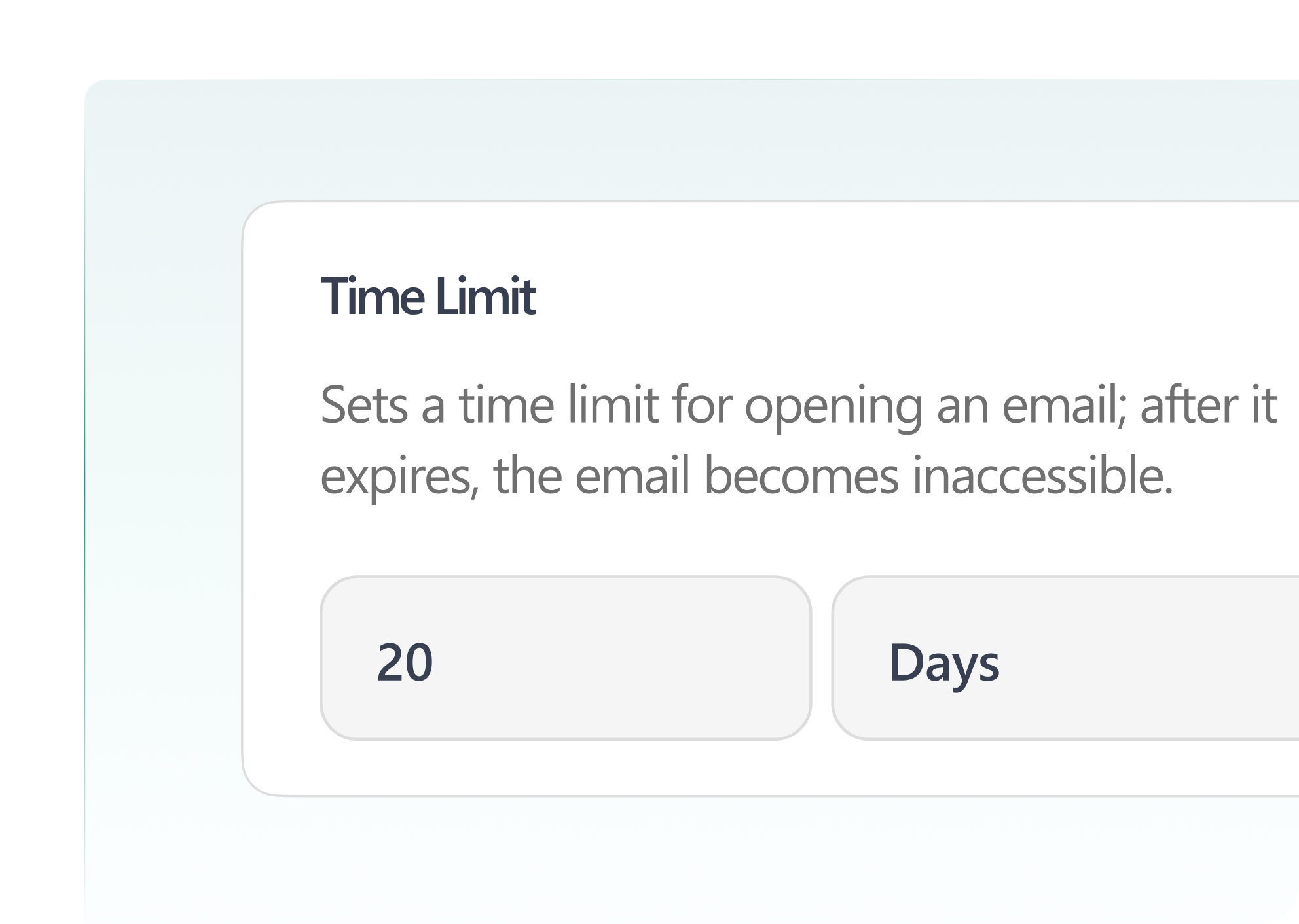
Task: Click the empty area right of Days
Action: (x=1152, y=658)
